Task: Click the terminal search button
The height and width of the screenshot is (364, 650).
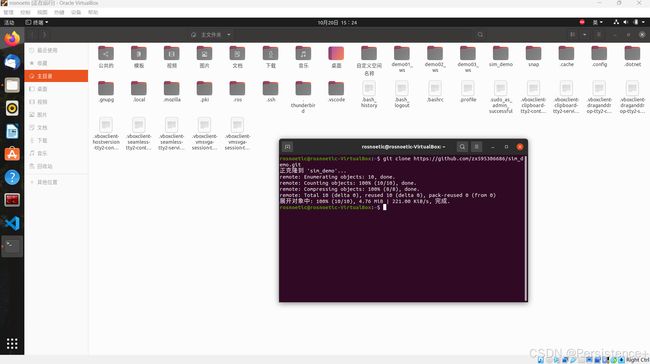Action: click(462, 147)
